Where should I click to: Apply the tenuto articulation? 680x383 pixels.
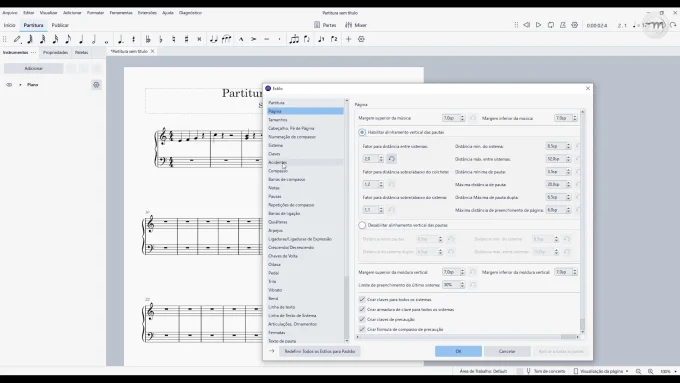(267, 39)
